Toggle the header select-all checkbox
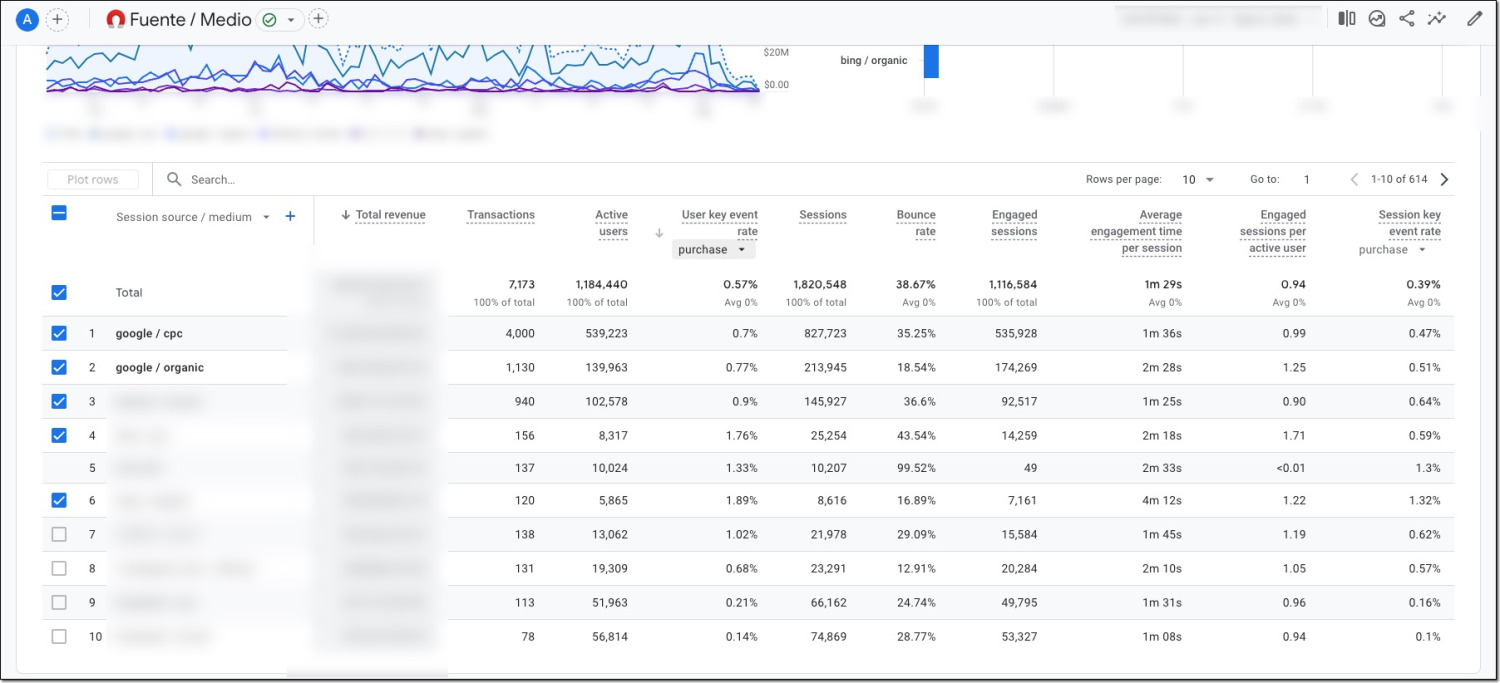The height and width of the screenshot is (683, 1500). pyautogui.click(x=59, y=213)
